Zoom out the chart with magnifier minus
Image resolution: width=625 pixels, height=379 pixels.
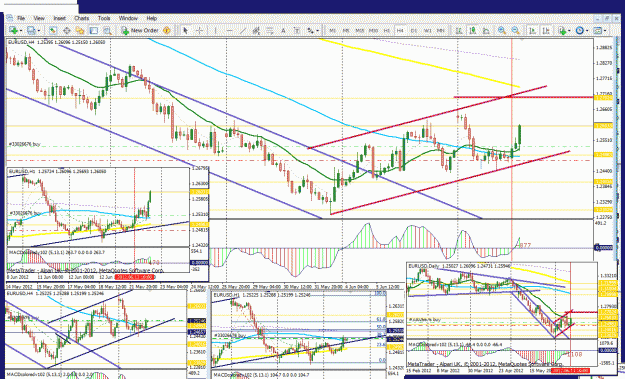pos(515,30)
